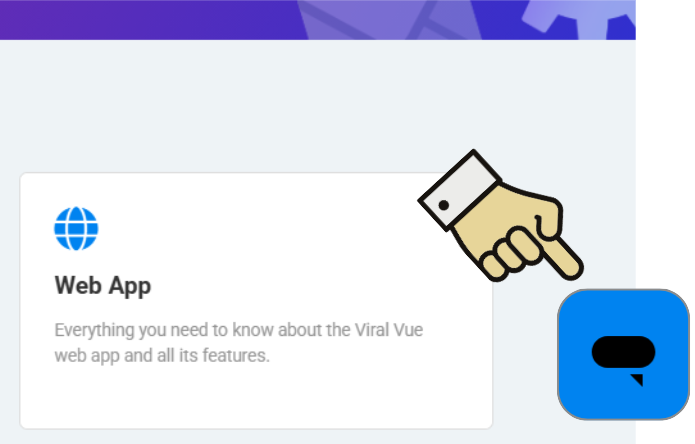Click the curled fingers of the hand graphic

pyautogui.click(x=510, y=255)
